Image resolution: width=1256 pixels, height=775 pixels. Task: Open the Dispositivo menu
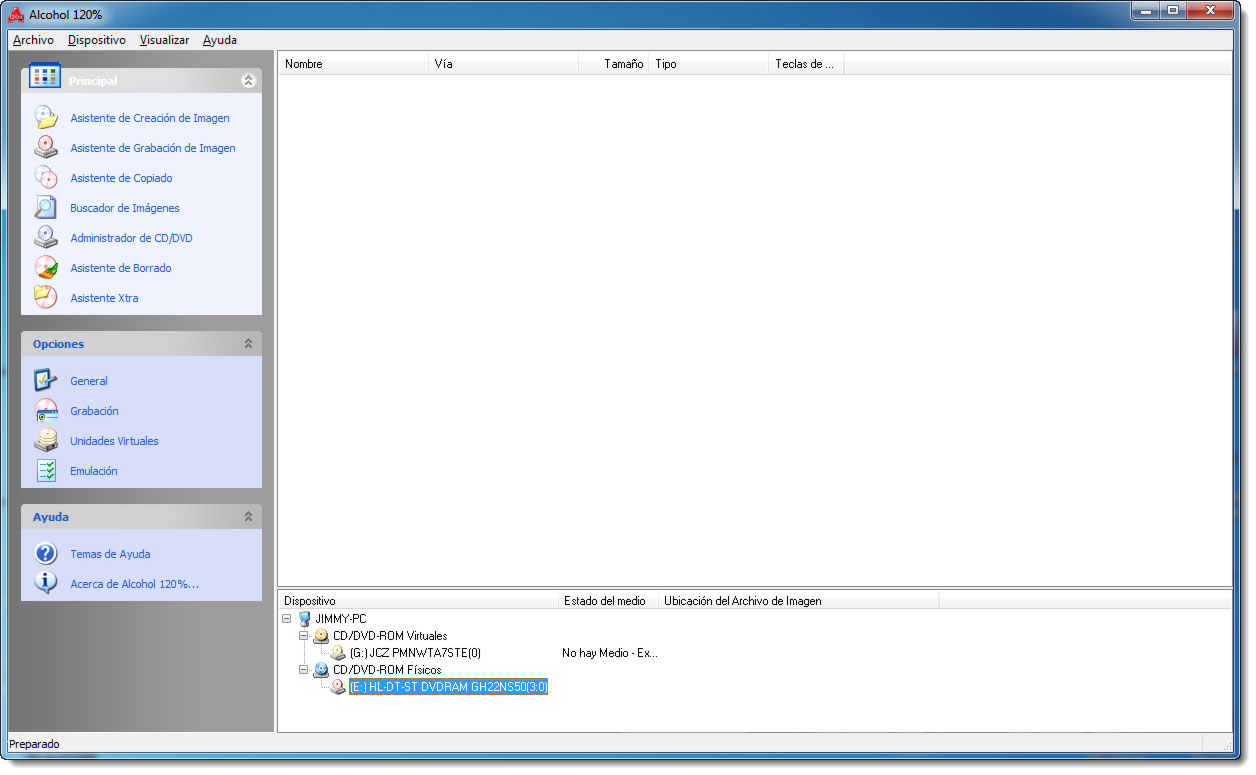97,40
